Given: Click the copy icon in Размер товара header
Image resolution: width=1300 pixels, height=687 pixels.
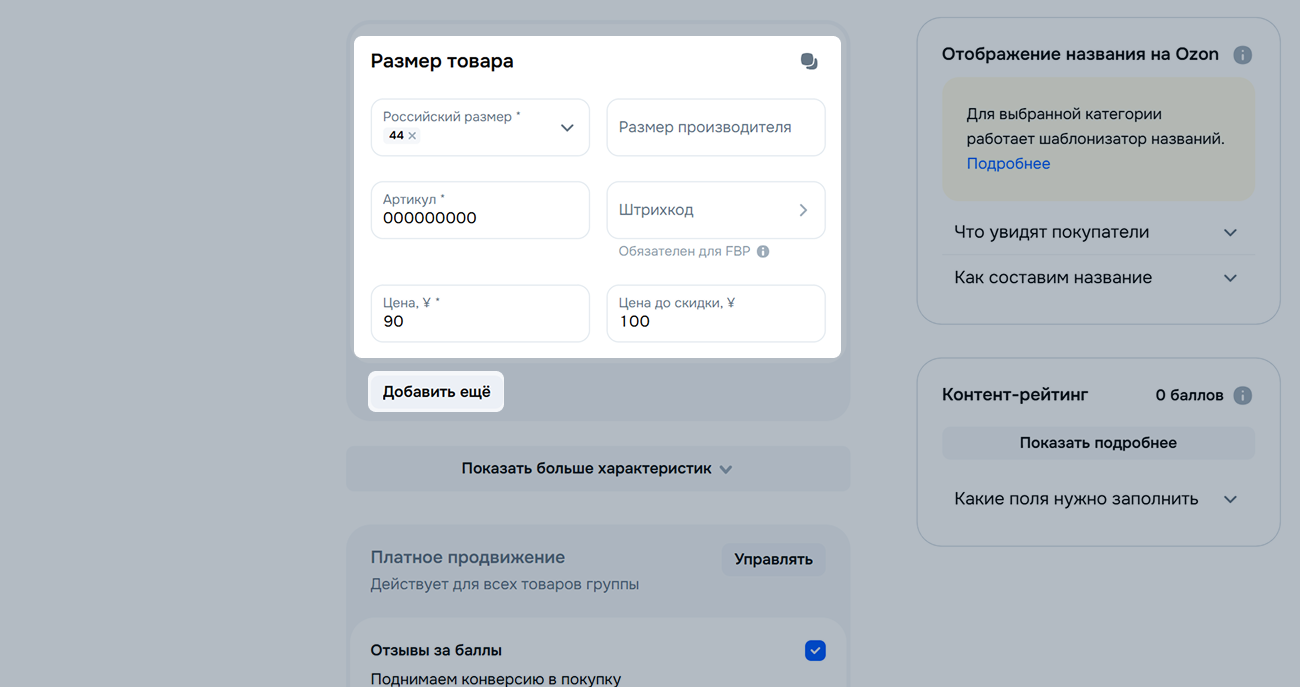Looking at the screenshot, I should click(x=809, y=62).
